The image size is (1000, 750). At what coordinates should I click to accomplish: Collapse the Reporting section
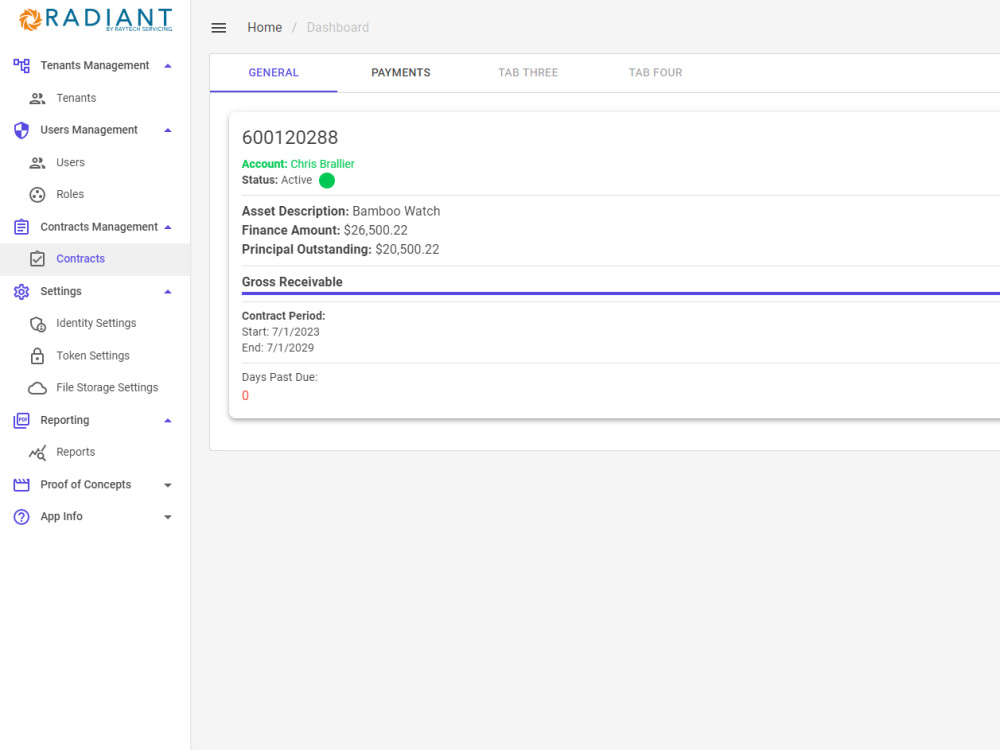coord(167,419)
